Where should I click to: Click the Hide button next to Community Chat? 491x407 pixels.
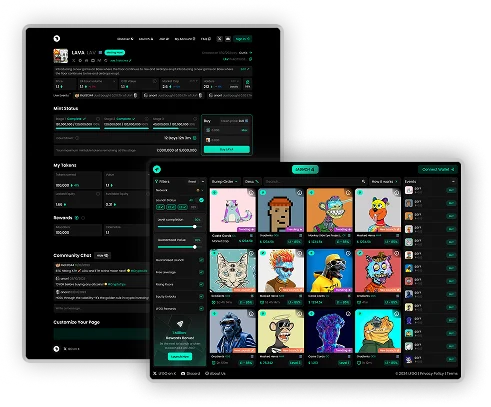(x=102, y=256)
